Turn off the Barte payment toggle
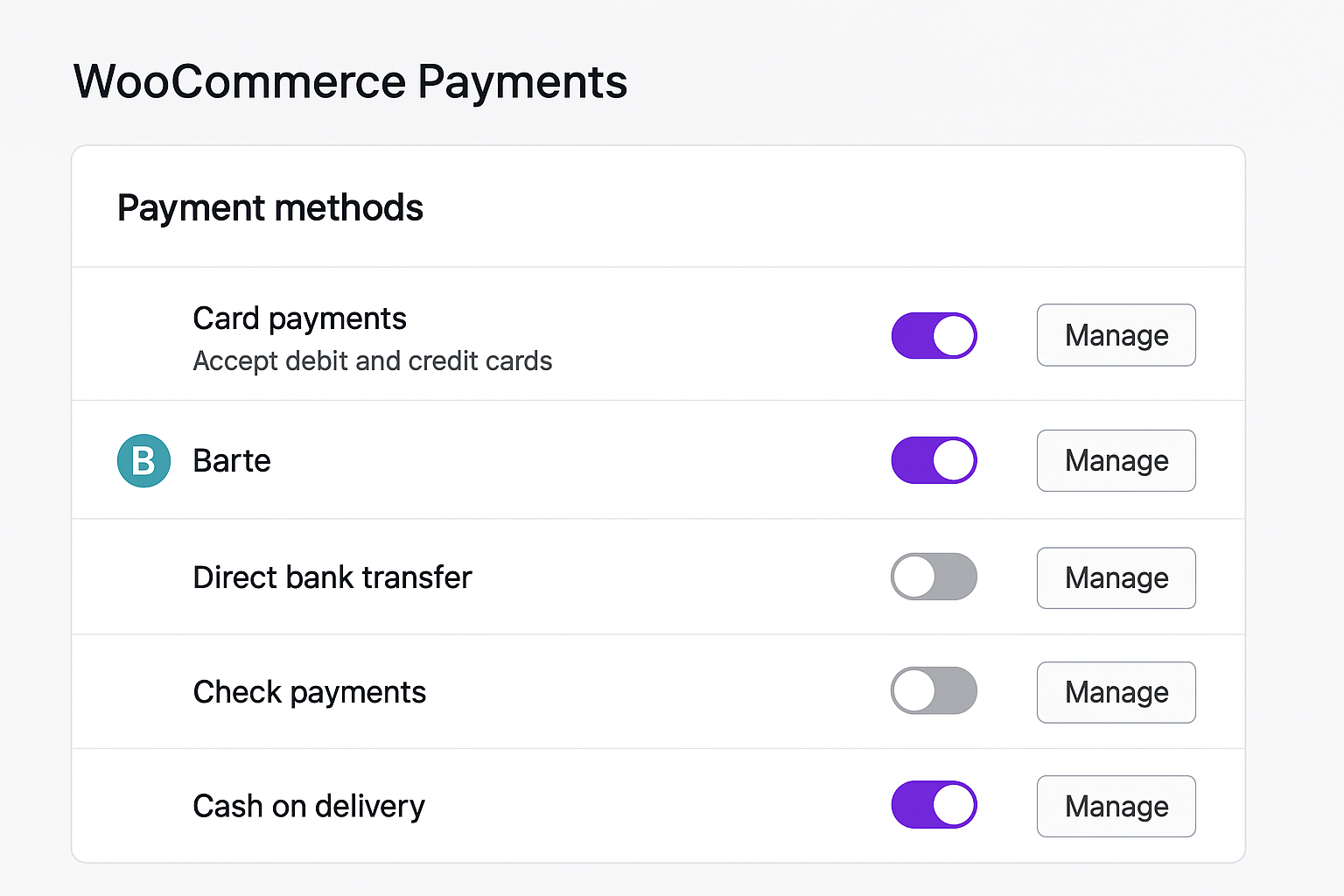This screenshot has height=896, width=1344. tap(934, 460)
